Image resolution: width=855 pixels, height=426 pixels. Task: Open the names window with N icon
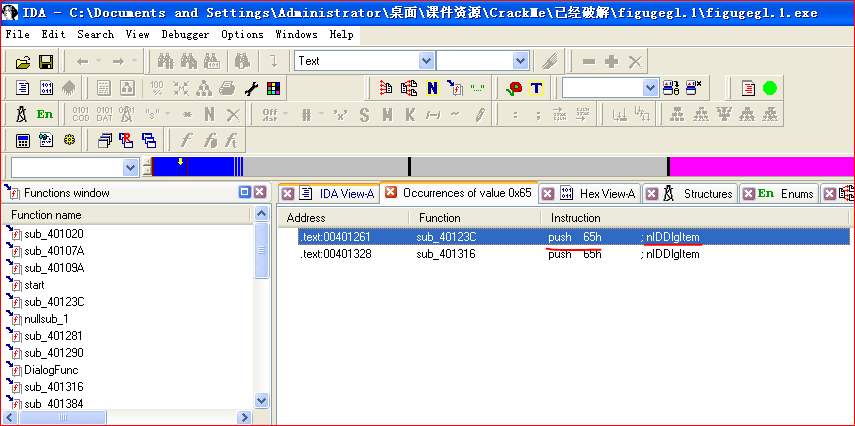[x=432, y=88]
